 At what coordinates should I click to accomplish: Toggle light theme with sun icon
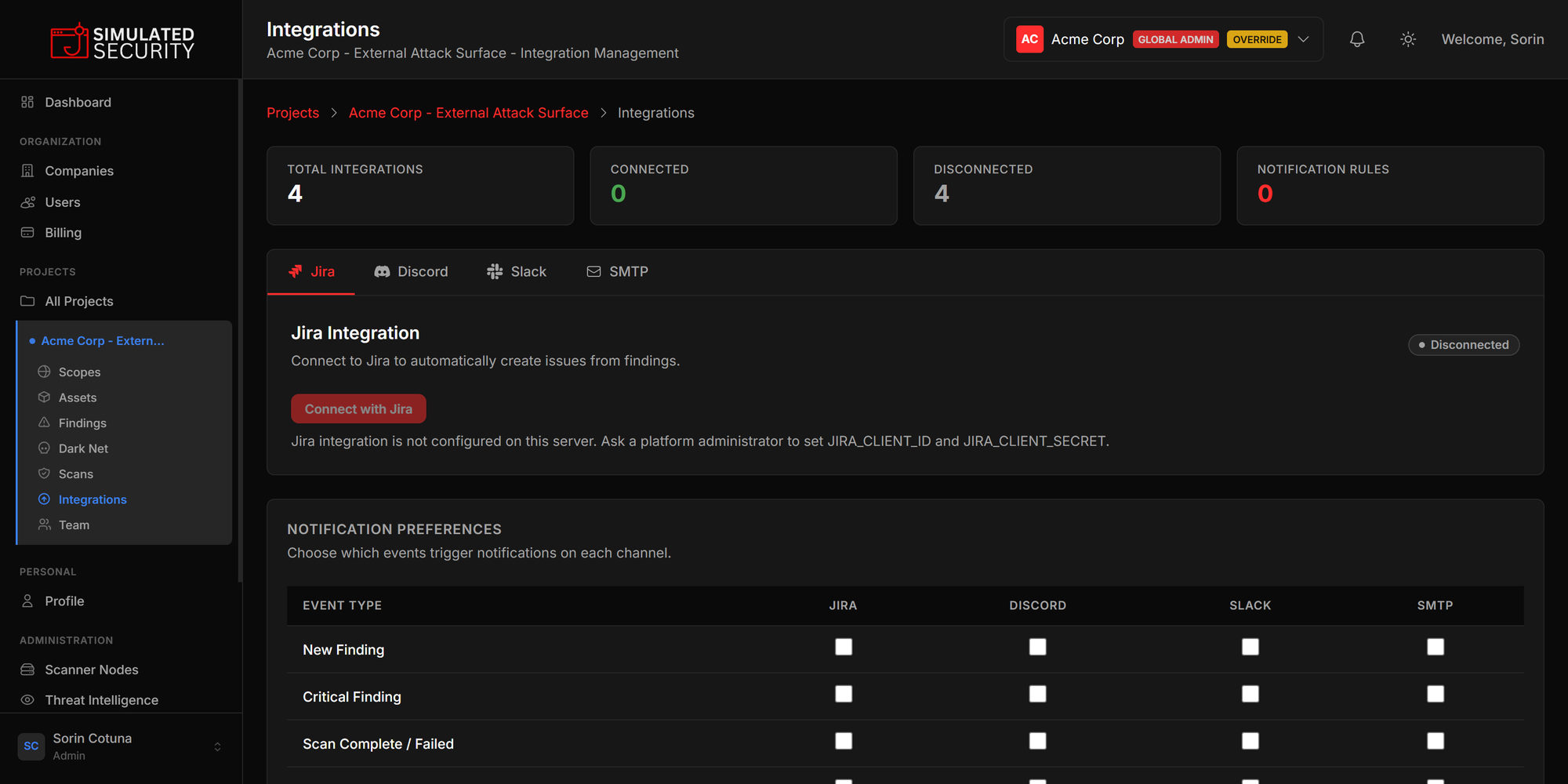tap(1408, 39)
